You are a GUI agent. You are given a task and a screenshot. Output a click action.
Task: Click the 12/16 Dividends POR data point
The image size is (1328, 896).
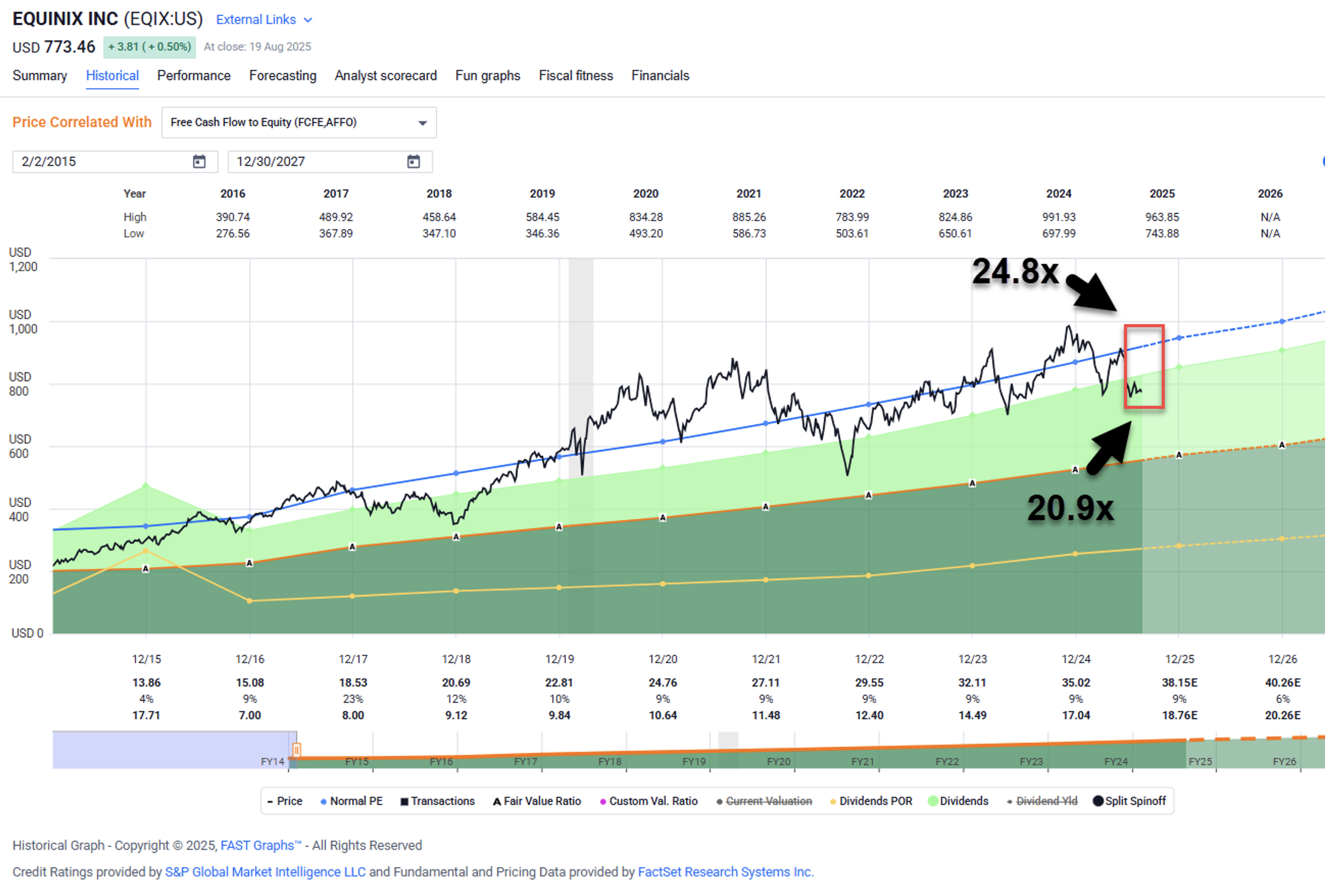250,601
